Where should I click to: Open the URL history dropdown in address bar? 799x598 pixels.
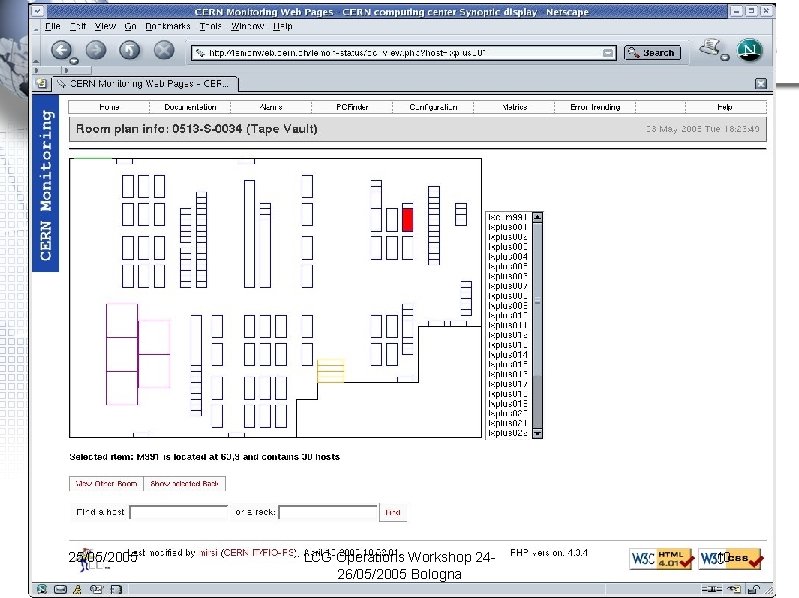pos(608,52)
